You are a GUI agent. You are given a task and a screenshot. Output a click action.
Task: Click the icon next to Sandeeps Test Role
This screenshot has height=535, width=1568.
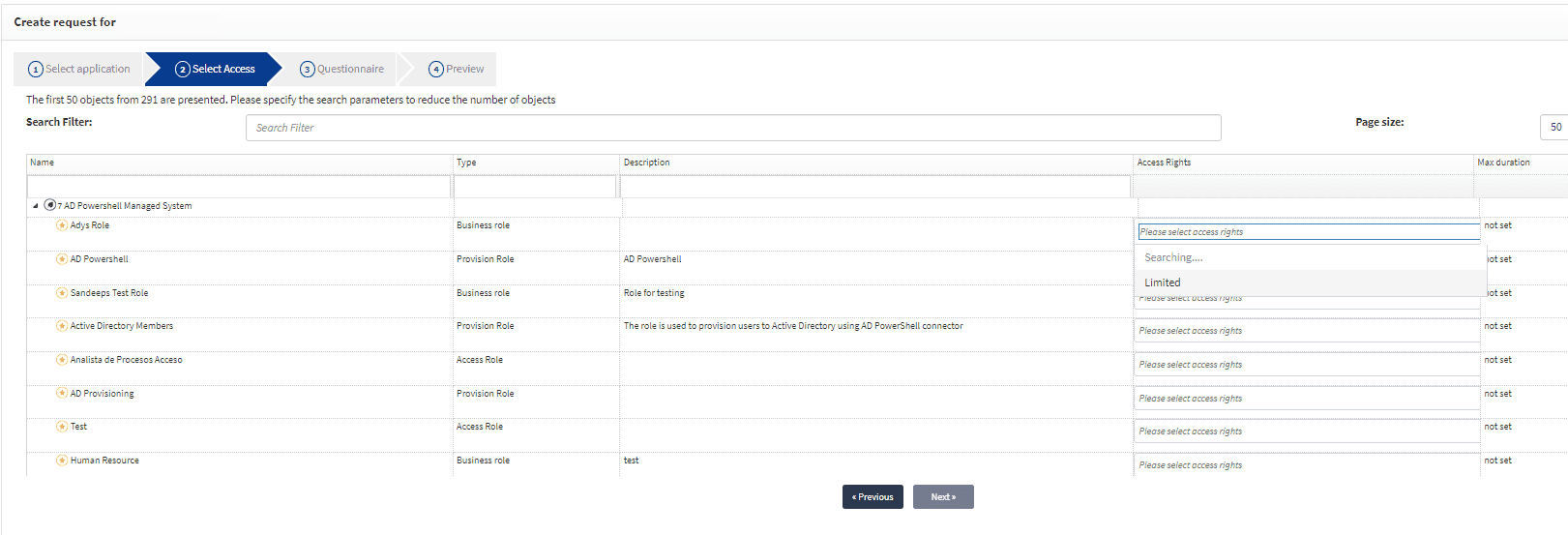tap(62, 293)
